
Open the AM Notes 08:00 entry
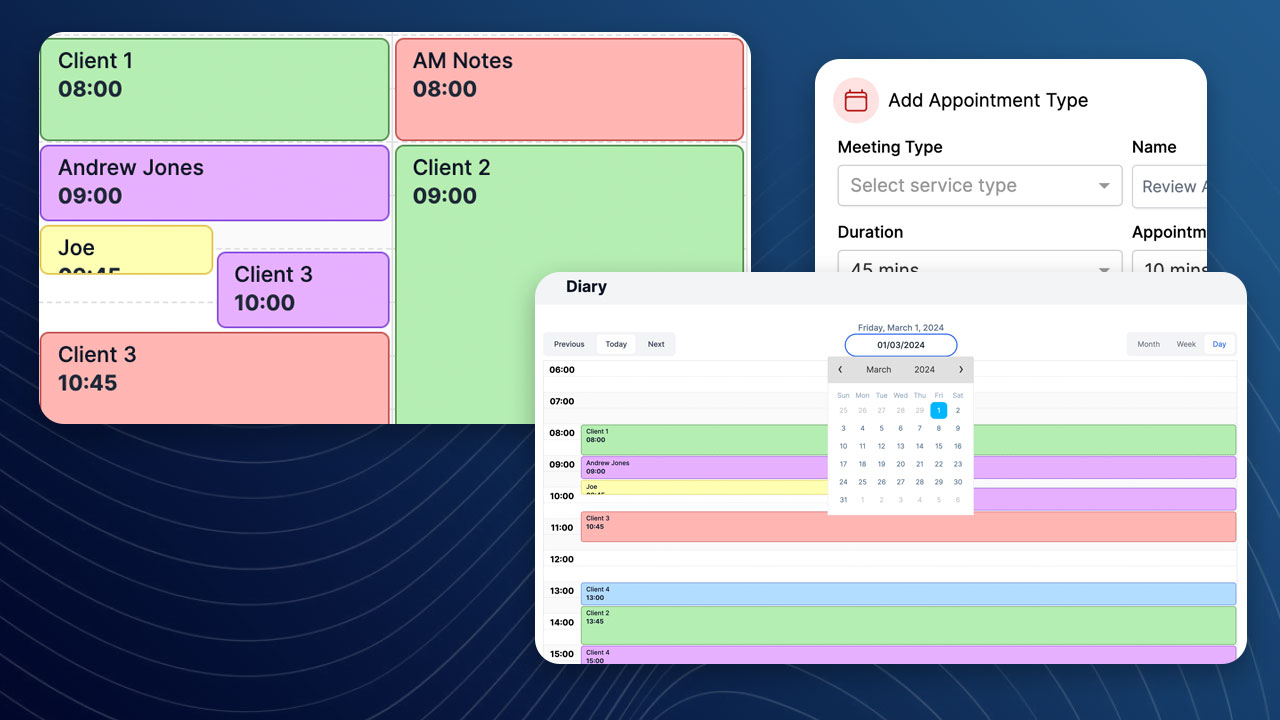(570, 89)
